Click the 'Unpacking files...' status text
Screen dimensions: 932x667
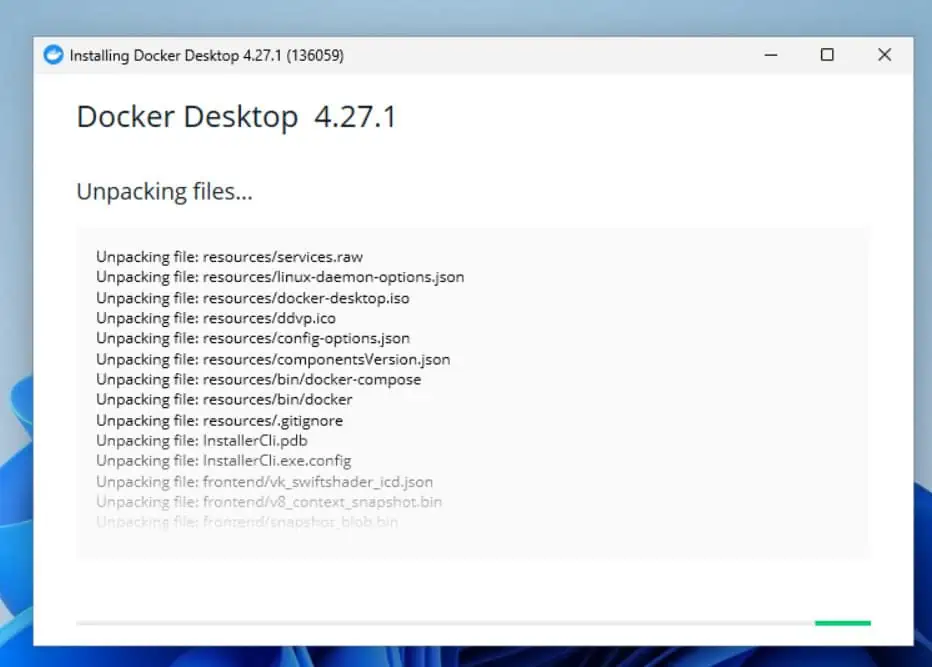tap(165, 191)
